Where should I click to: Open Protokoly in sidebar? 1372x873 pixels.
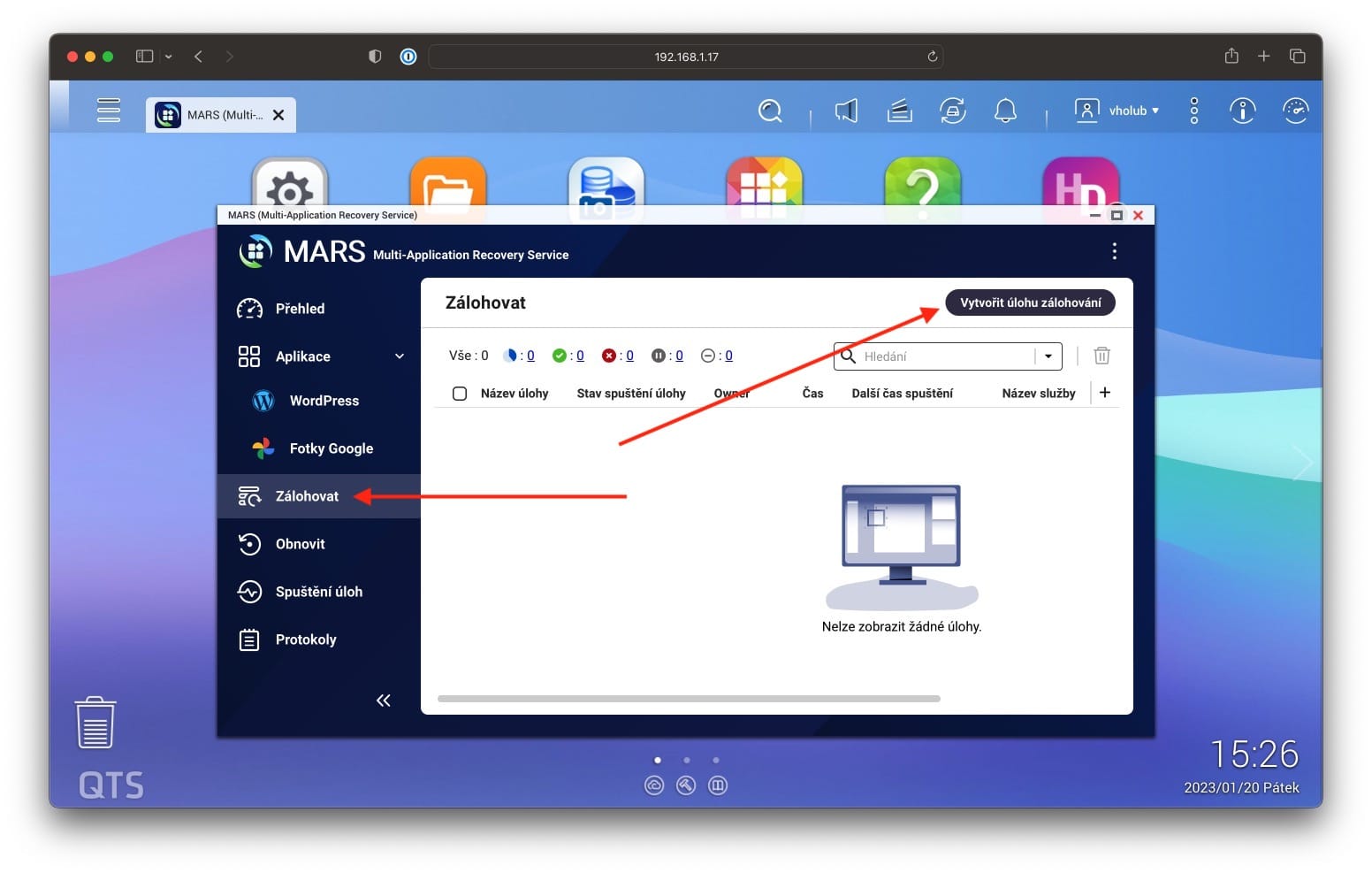(x=319, y=639)
